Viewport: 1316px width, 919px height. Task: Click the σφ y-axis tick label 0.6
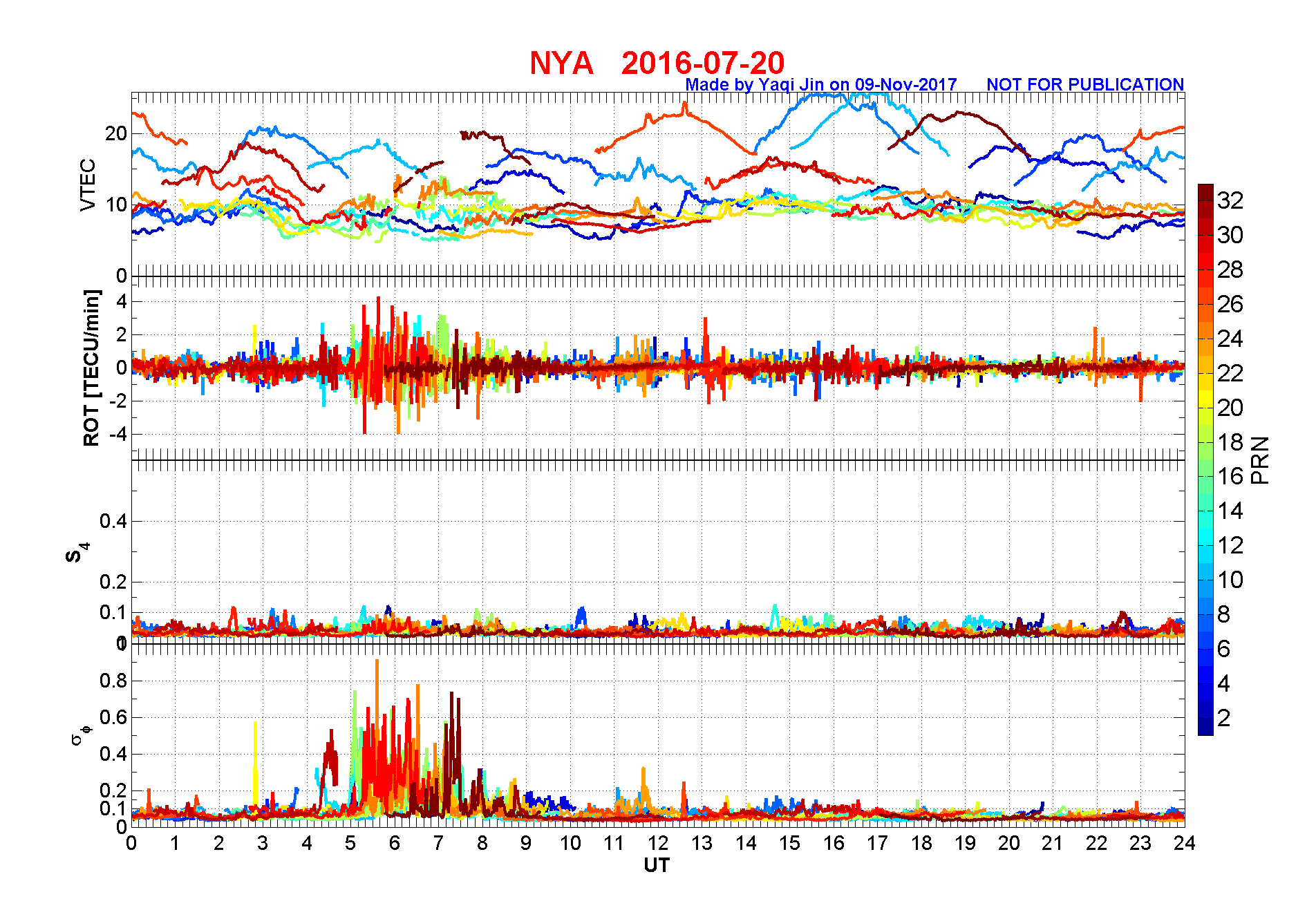click(113, 717)
